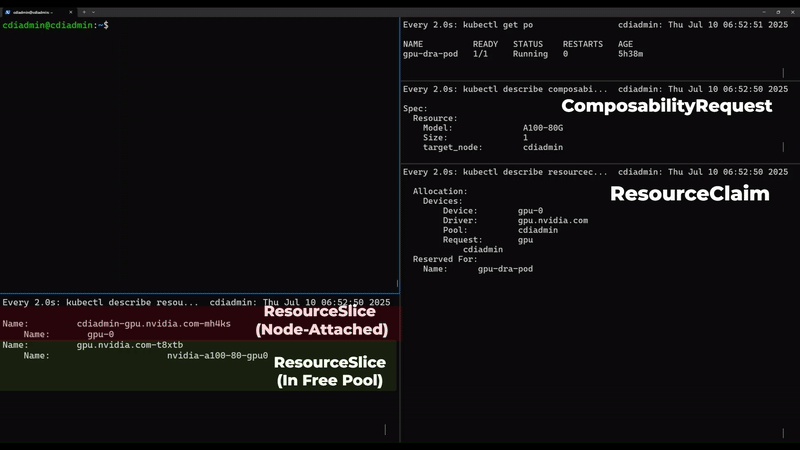Click gpu-dra-pod in the pod list row
The image size is (800, 450).
[x=430, y=54]
